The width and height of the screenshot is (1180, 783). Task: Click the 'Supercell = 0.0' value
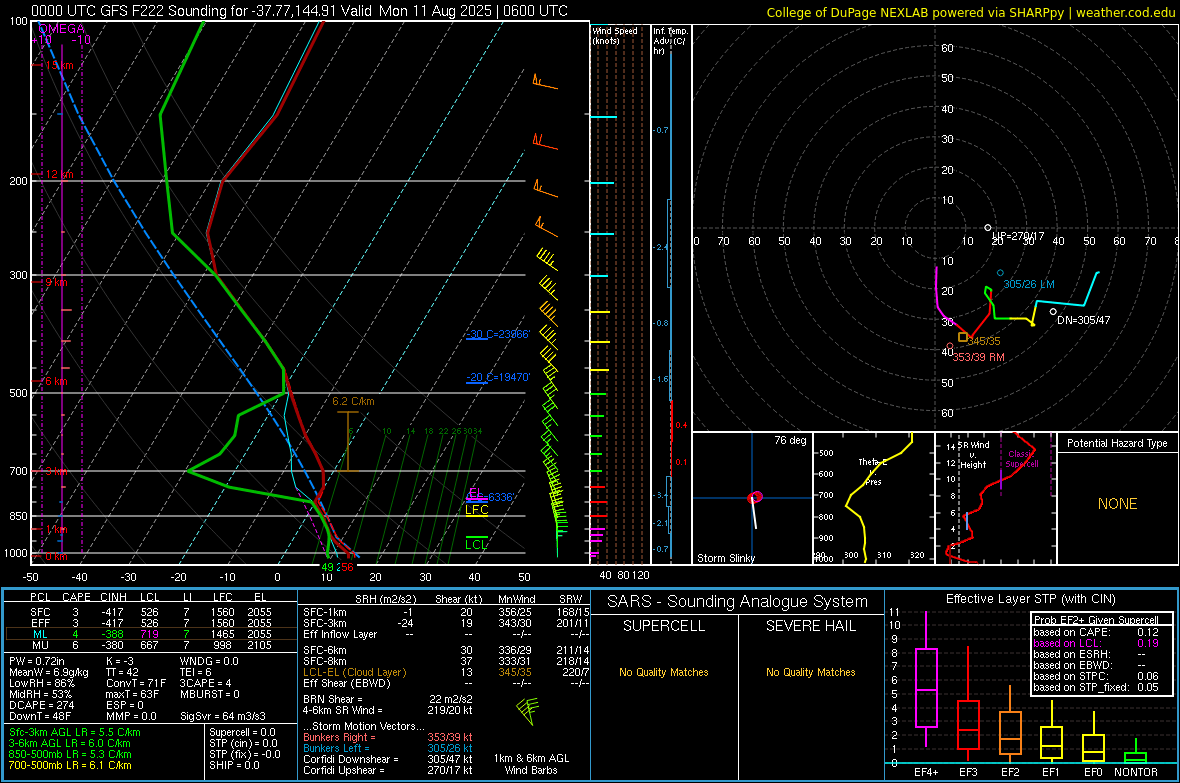pos(242,732)
